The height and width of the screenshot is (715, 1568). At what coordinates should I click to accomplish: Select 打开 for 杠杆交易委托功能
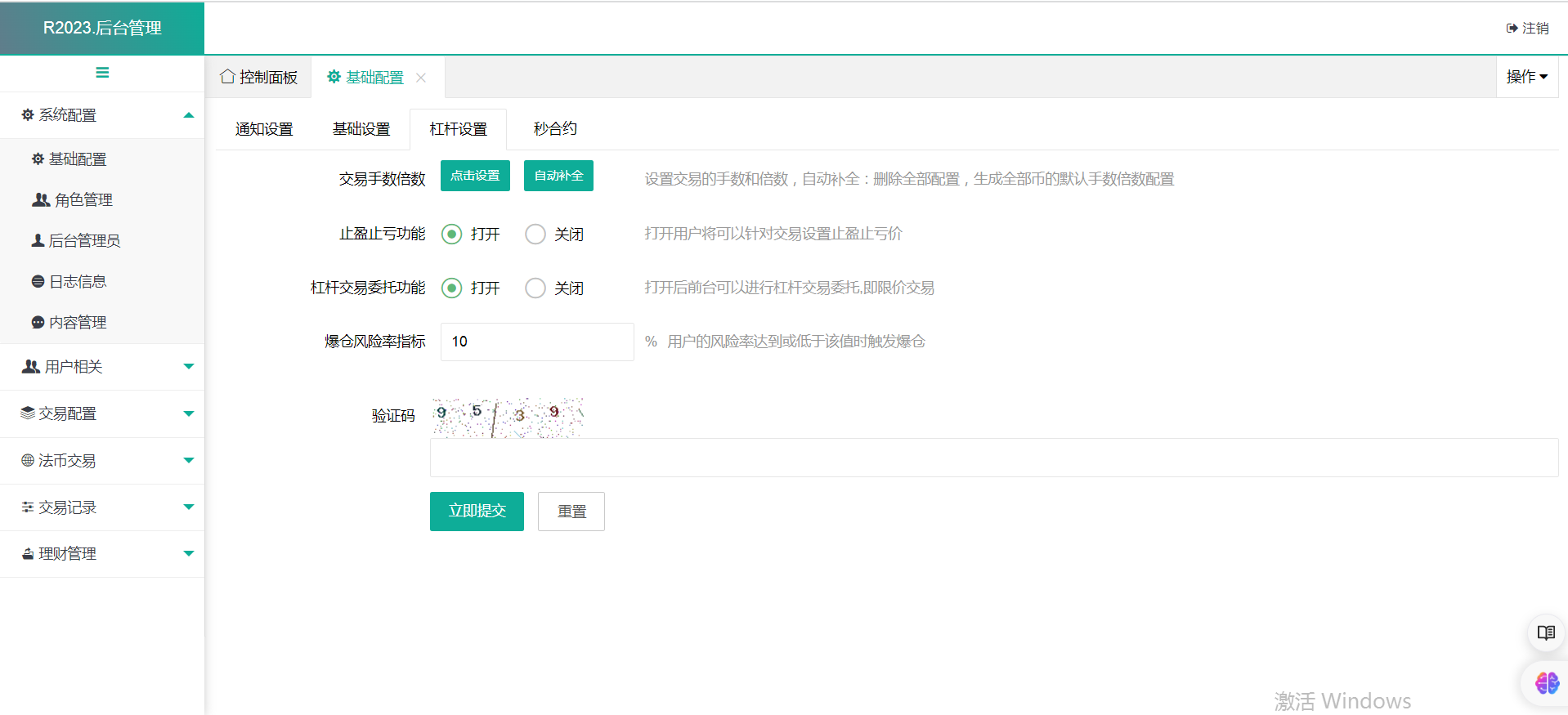[x=452, y=288]
